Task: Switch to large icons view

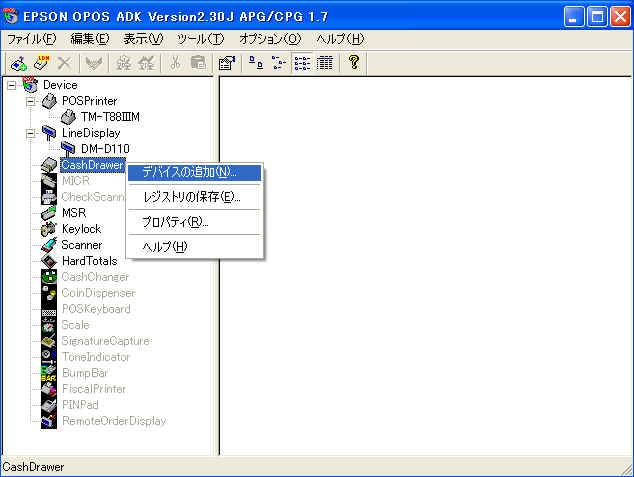Action: [256, 63]
